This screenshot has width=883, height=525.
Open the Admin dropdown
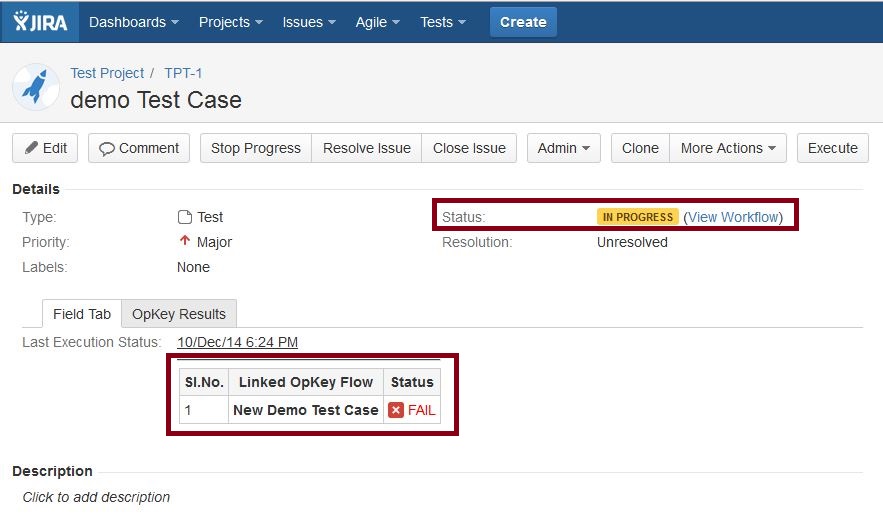point(564,148)
